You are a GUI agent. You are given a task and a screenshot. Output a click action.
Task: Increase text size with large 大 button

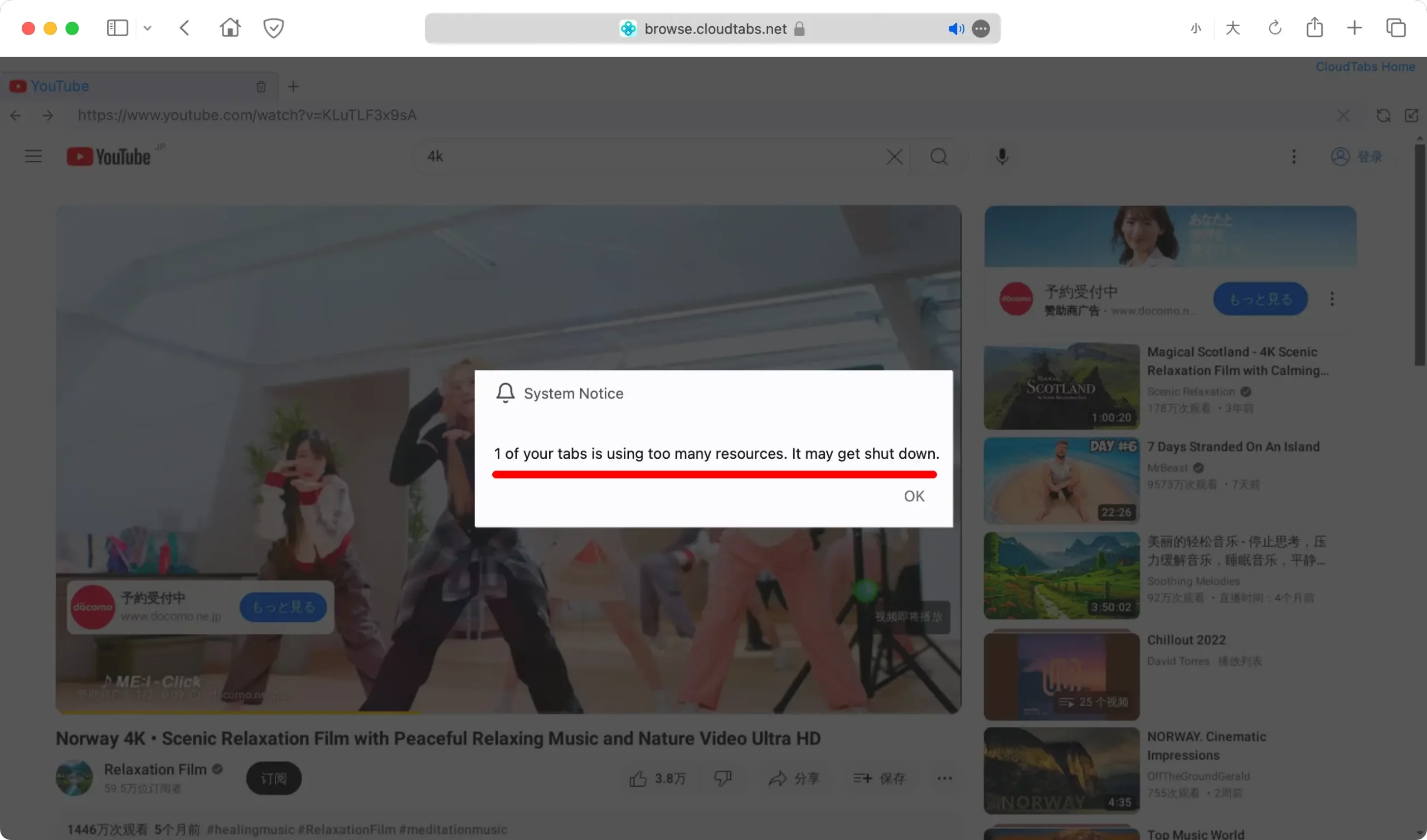coord(1233,28)
